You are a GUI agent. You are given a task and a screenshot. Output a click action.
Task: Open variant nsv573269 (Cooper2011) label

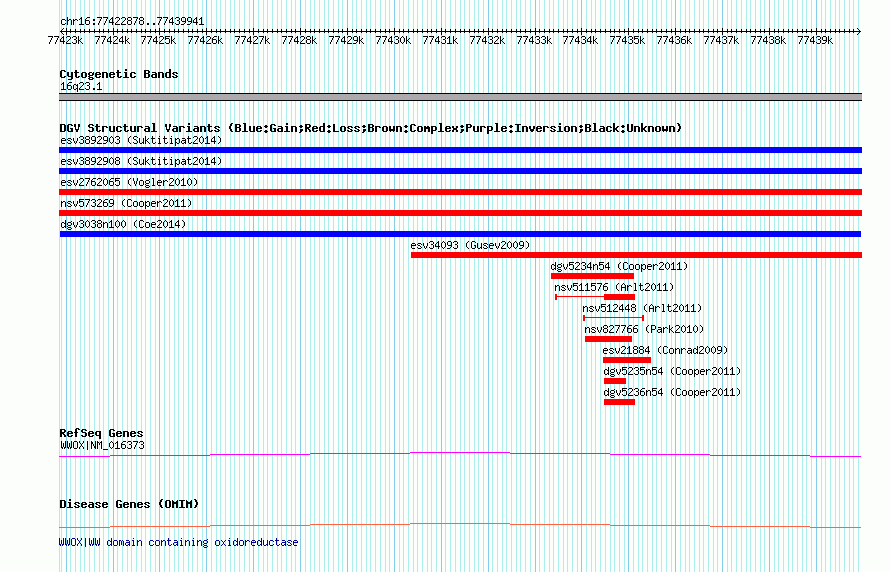pos(126,203)
